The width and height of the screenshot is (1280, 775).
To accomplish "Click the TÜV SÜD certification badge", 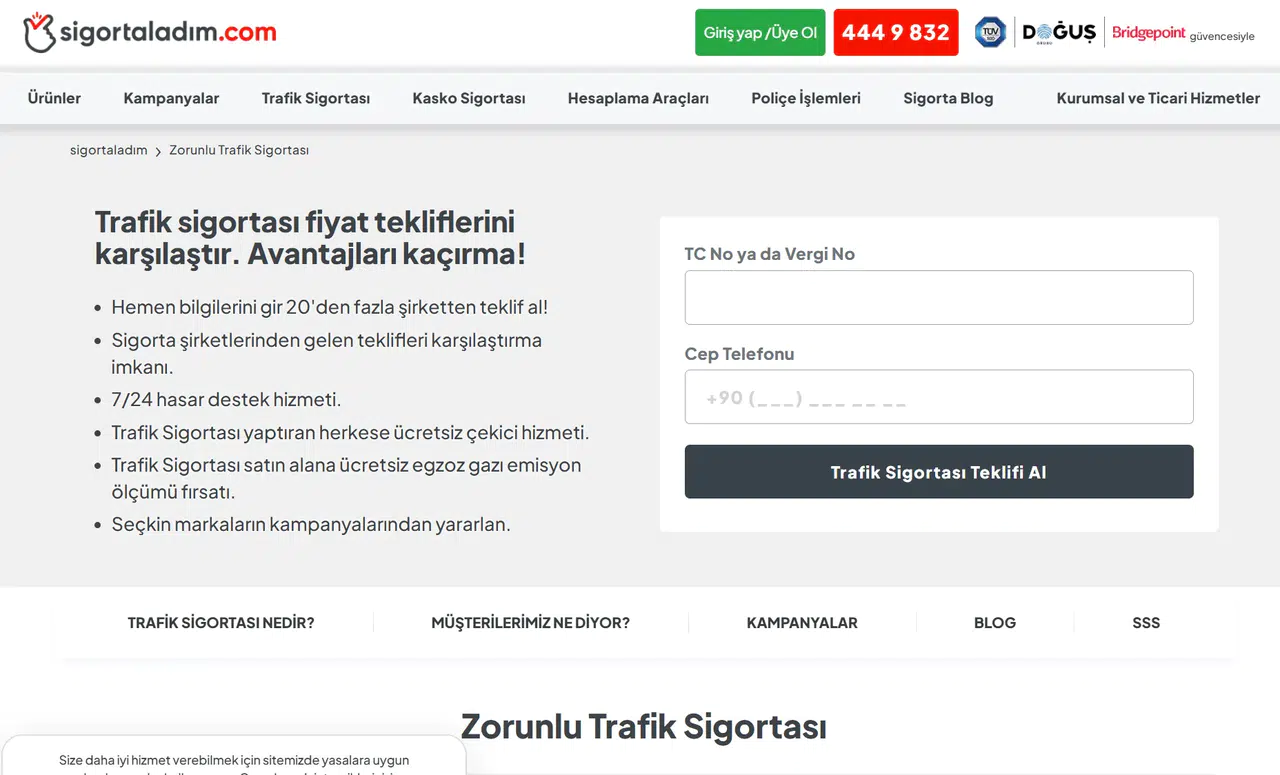I will coord(990,31).
